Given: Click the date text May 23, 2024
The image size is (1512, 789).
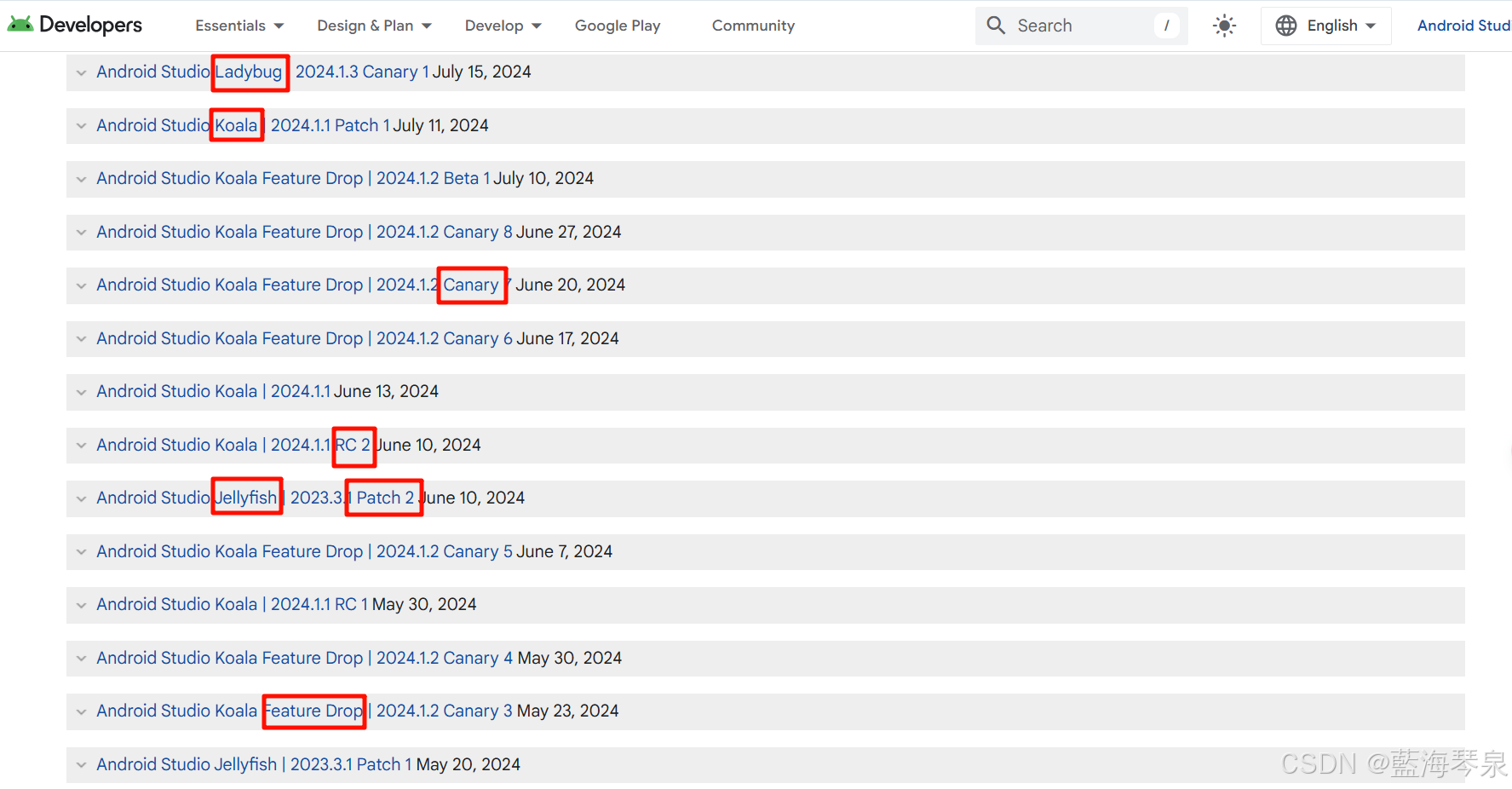Looking at the screenshot, I should click(568, 711).
